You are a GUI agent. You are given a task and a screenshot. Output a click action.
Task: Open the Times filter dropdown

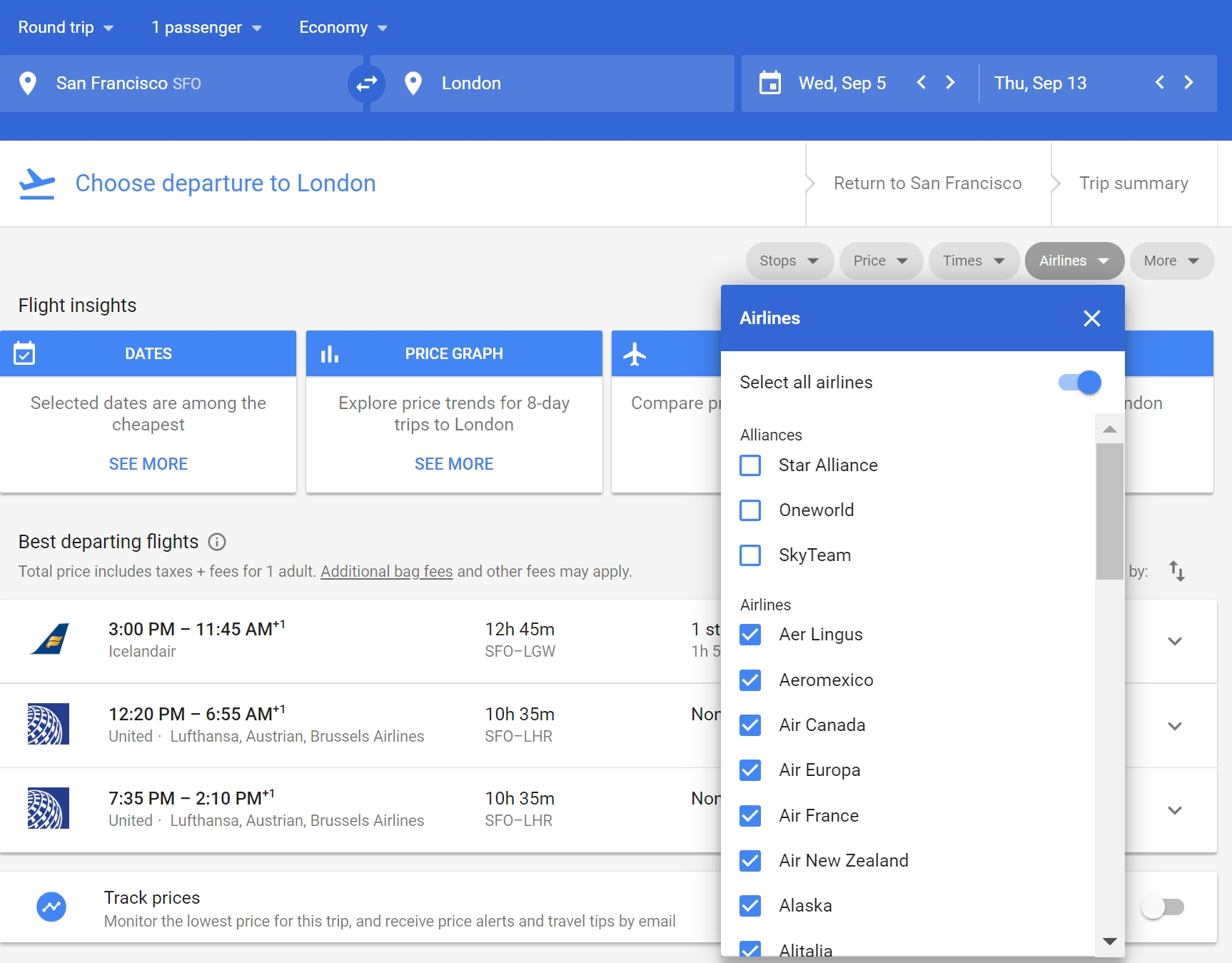[x=974, y=261]
